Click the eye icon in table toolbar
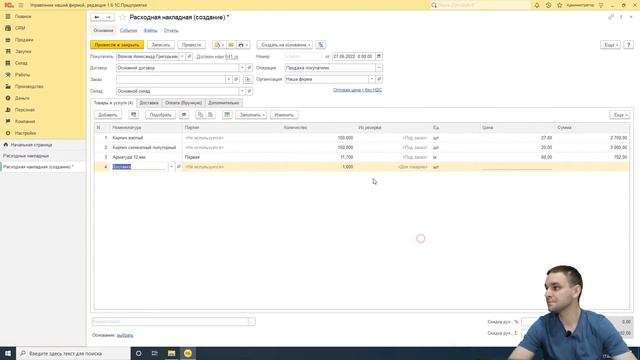This screenshot has width=640, height=360. click(184, 115)
